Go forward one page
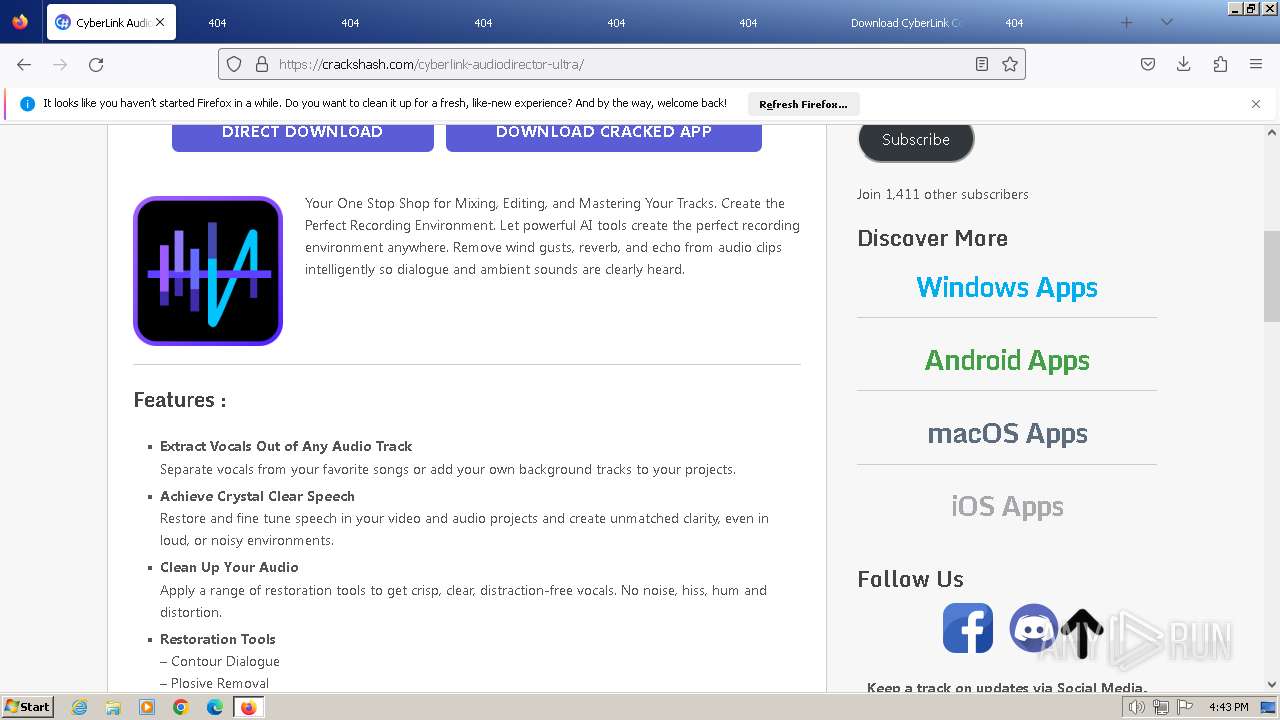This screenshot has width=1280, height=720. pyautogui.click(x=60, y=64)
